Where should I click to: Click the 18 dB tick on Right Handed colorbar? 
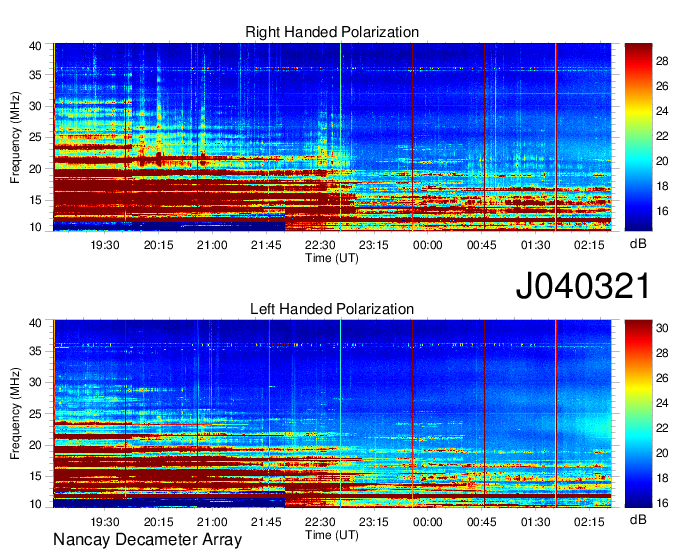tap(662, 186)
